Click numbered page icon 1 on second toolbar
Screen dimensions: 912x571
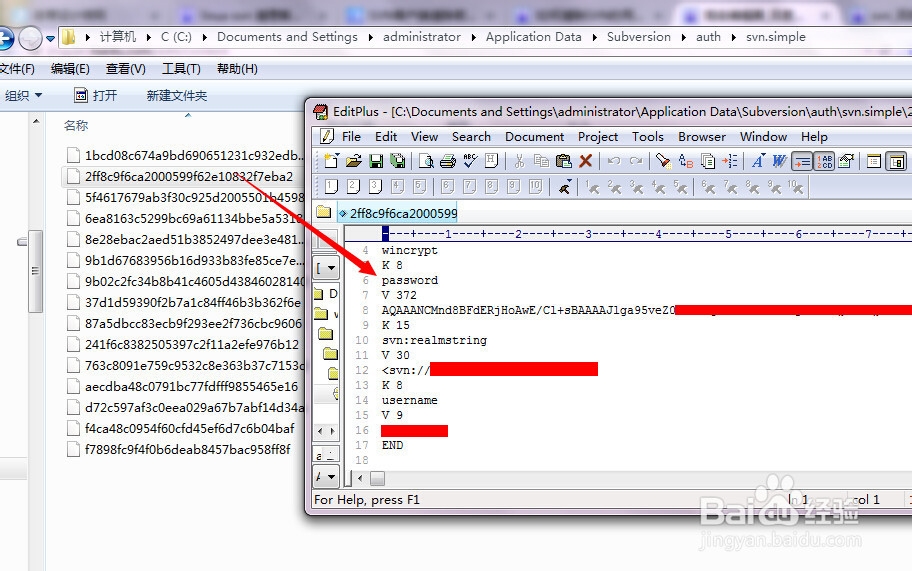tap(332, 187)
